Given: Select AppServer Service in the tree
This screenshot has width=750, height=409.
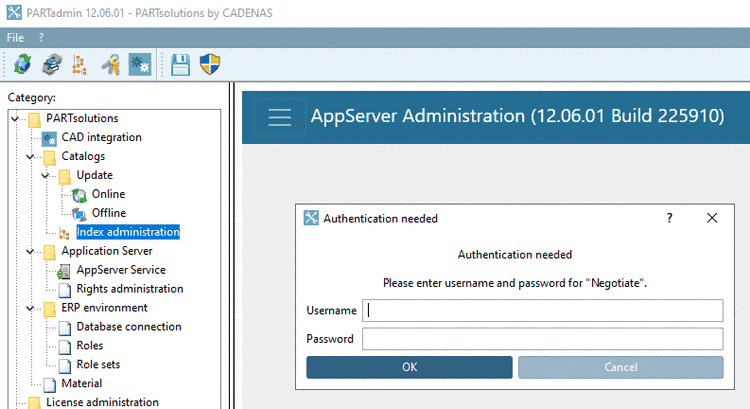Looking at the screenshot, I should [x=121, y=270].
